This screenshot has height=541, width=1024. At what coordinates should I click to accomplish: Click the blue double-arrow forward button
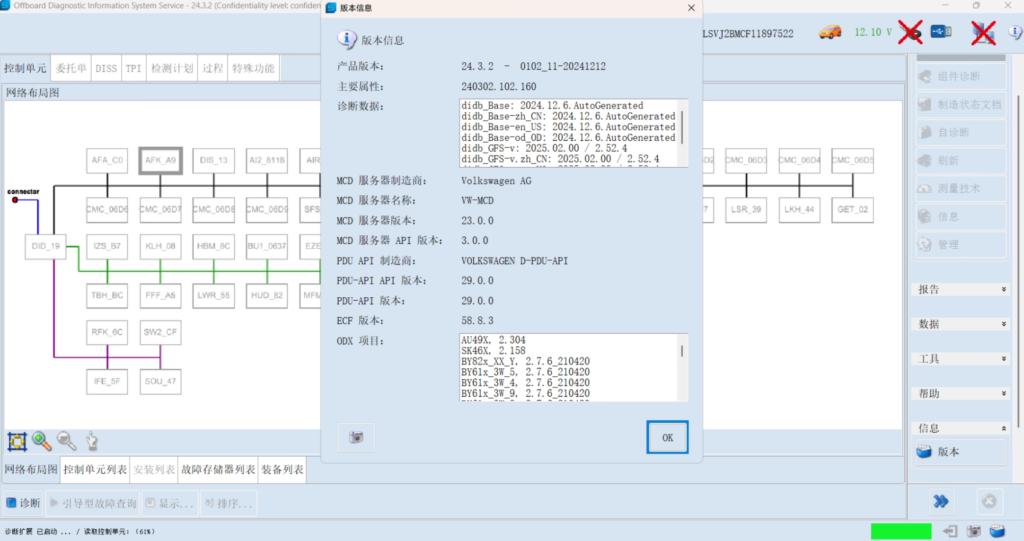click(941, 501)
